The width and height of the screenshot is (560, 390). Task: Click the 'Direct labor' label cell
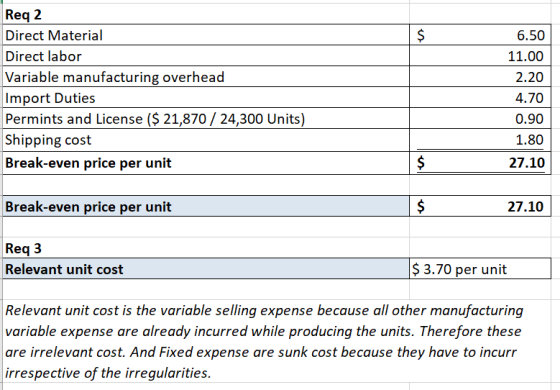pyautogui.click(x=206, y=56)
